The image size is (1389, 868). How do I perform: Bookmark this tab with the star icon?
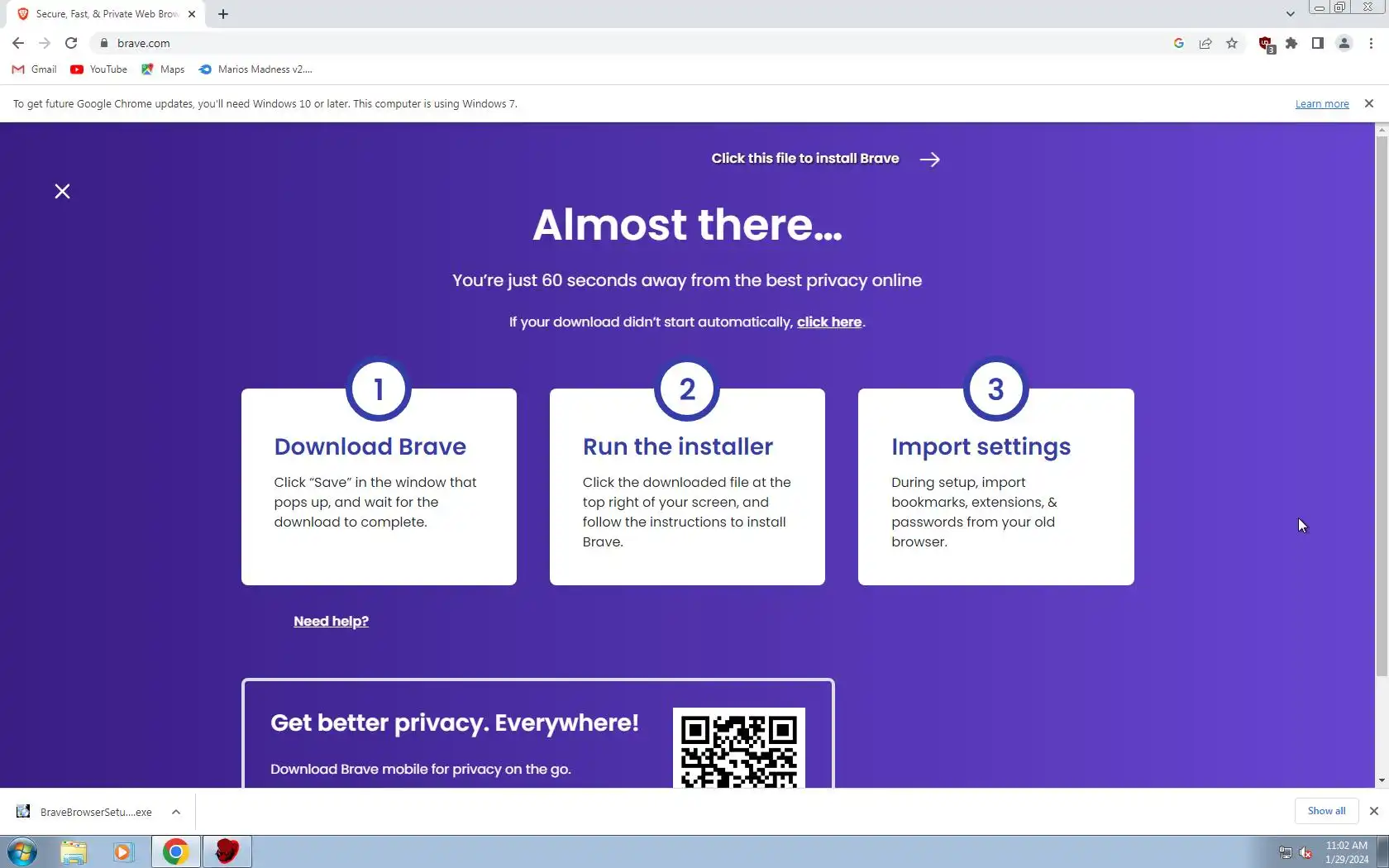pos(1232,43)
